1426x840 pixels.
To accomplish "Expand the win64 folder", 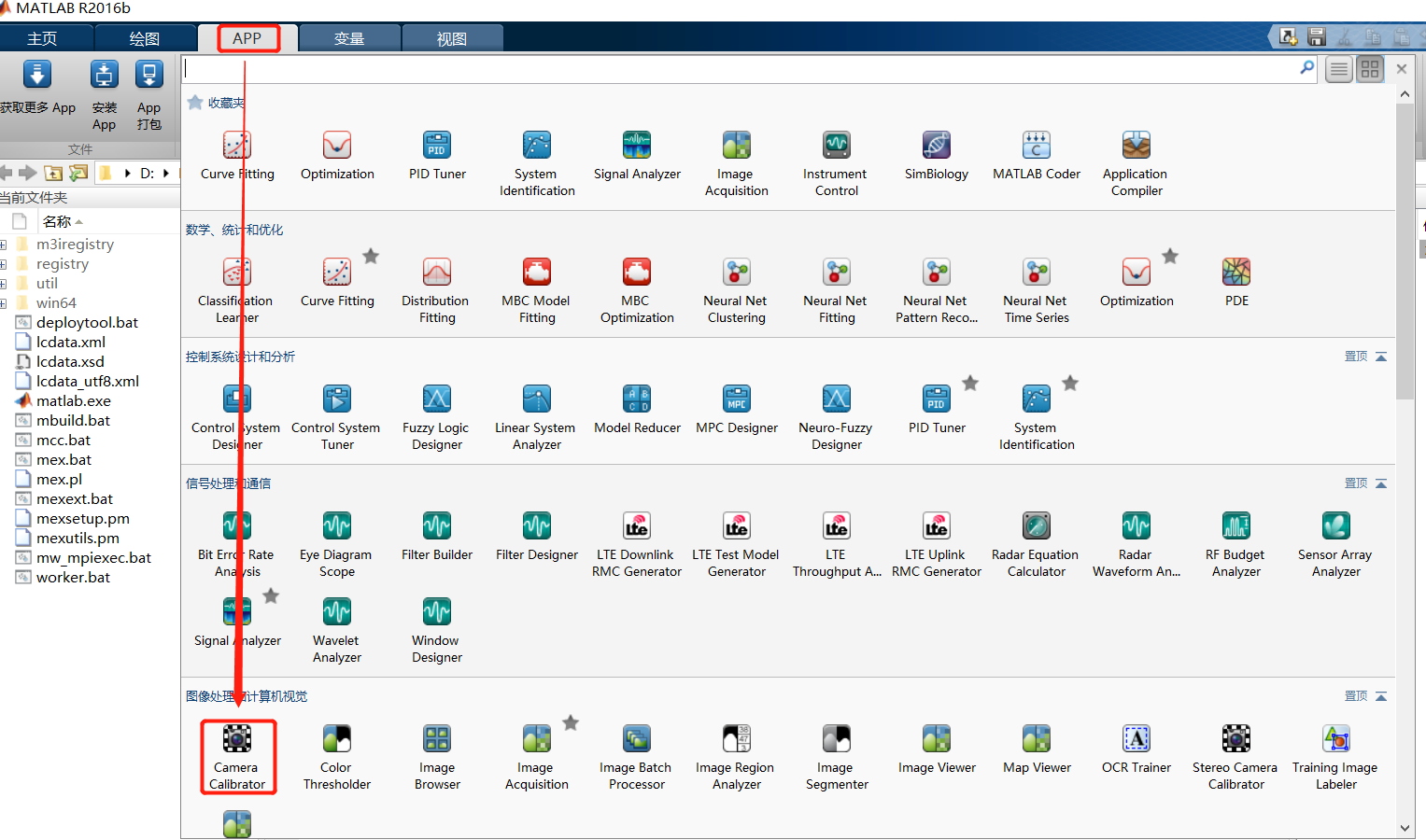I will (4, 303).
